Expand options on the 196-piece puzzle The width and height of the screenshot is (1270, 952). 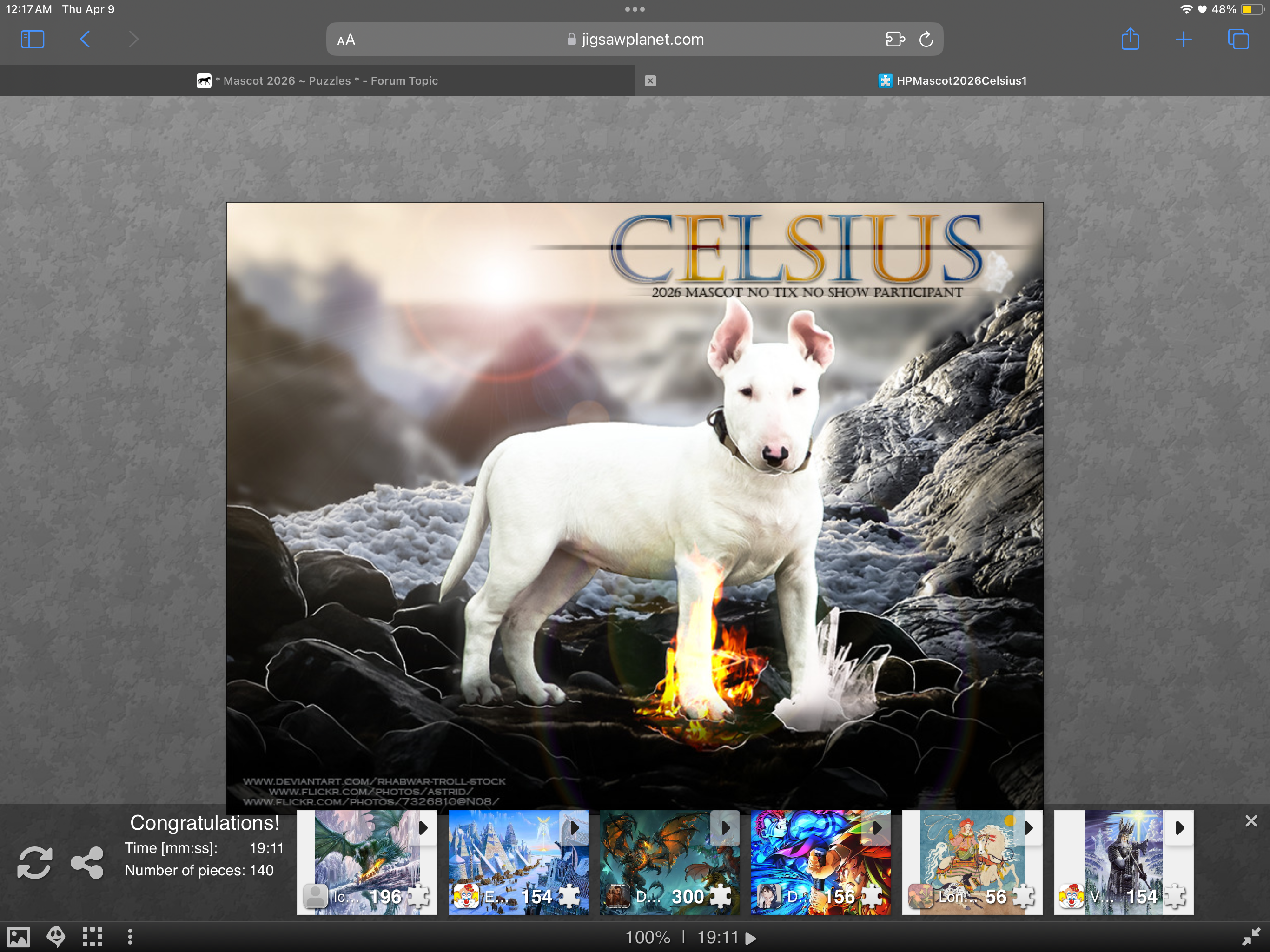point(423,828)
